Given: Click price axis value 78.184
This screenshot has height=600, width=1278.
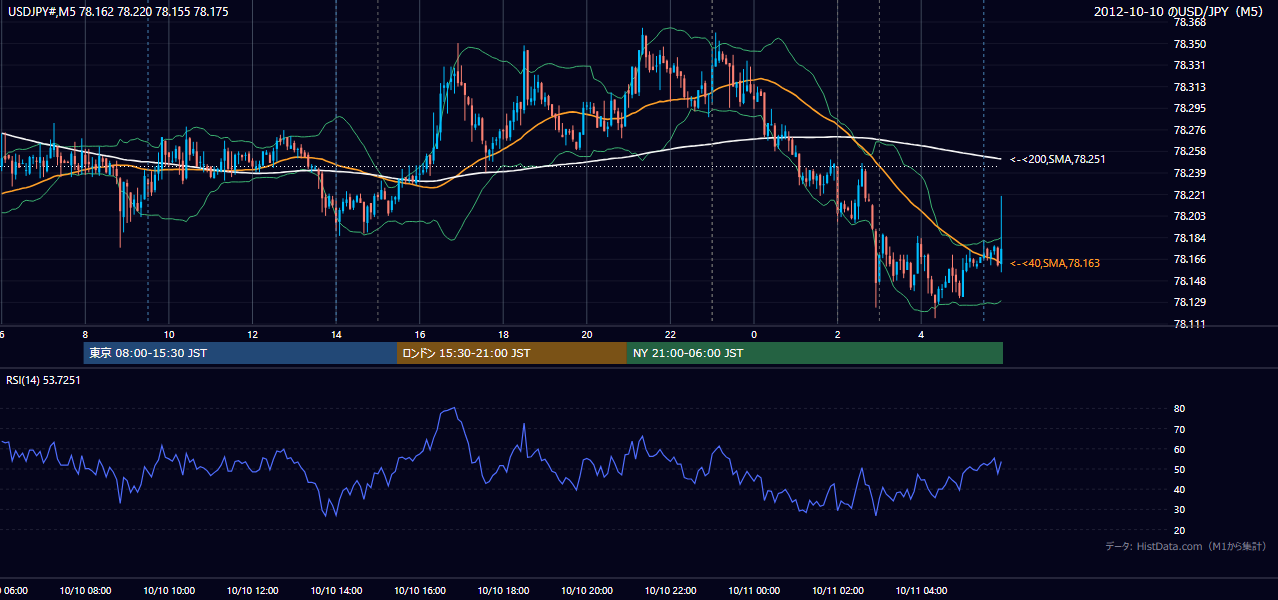Looking at the screenshot, I should click(1190, 238).
